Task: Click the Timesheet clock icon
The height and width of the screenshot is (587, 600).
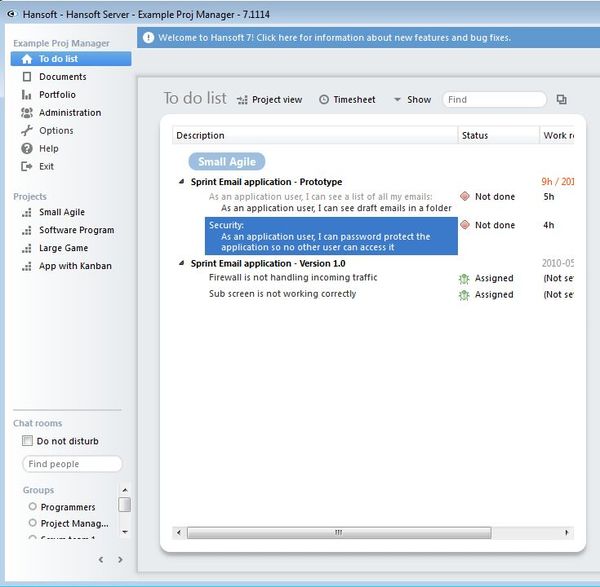Action: click(324, 100)
